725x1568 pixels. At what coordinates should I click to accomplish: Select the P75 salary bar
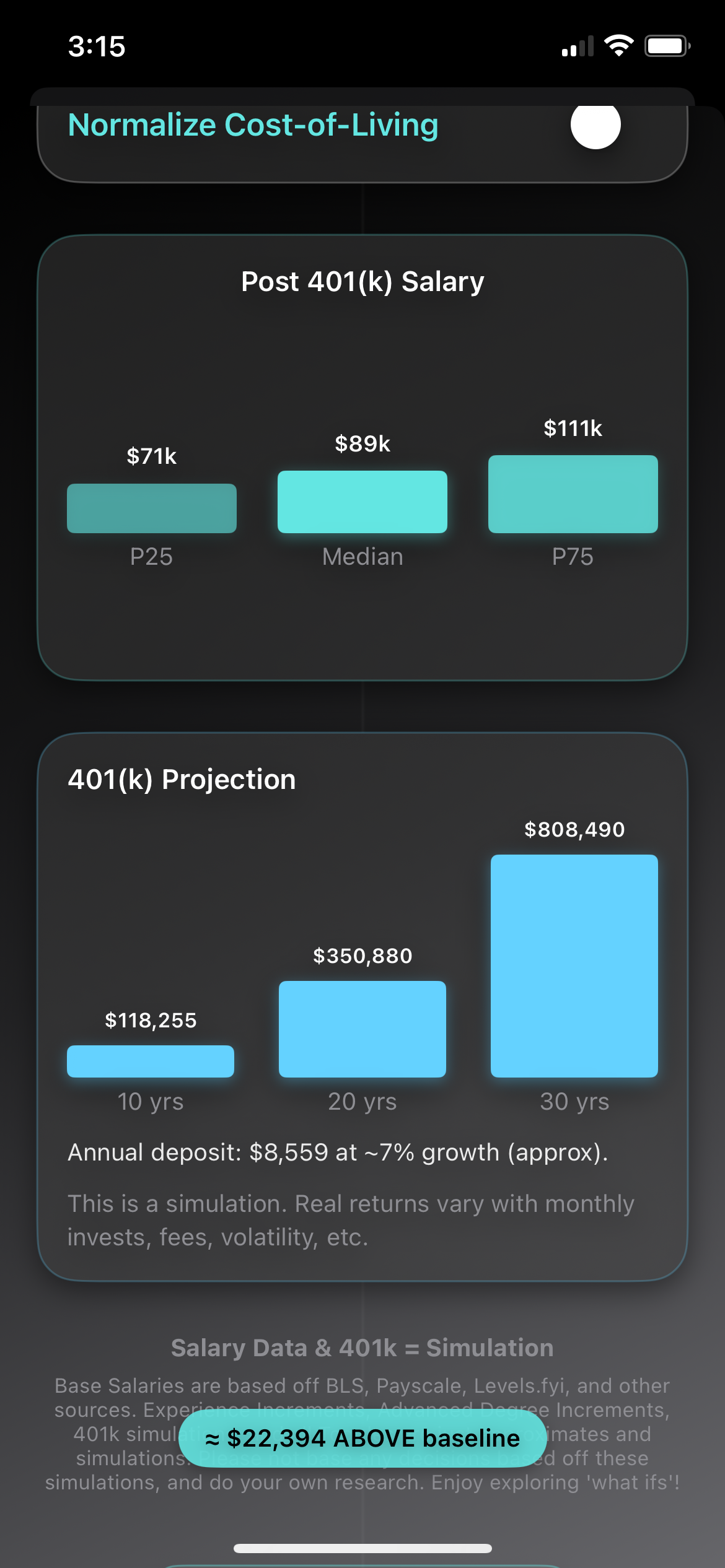(573, 494)
